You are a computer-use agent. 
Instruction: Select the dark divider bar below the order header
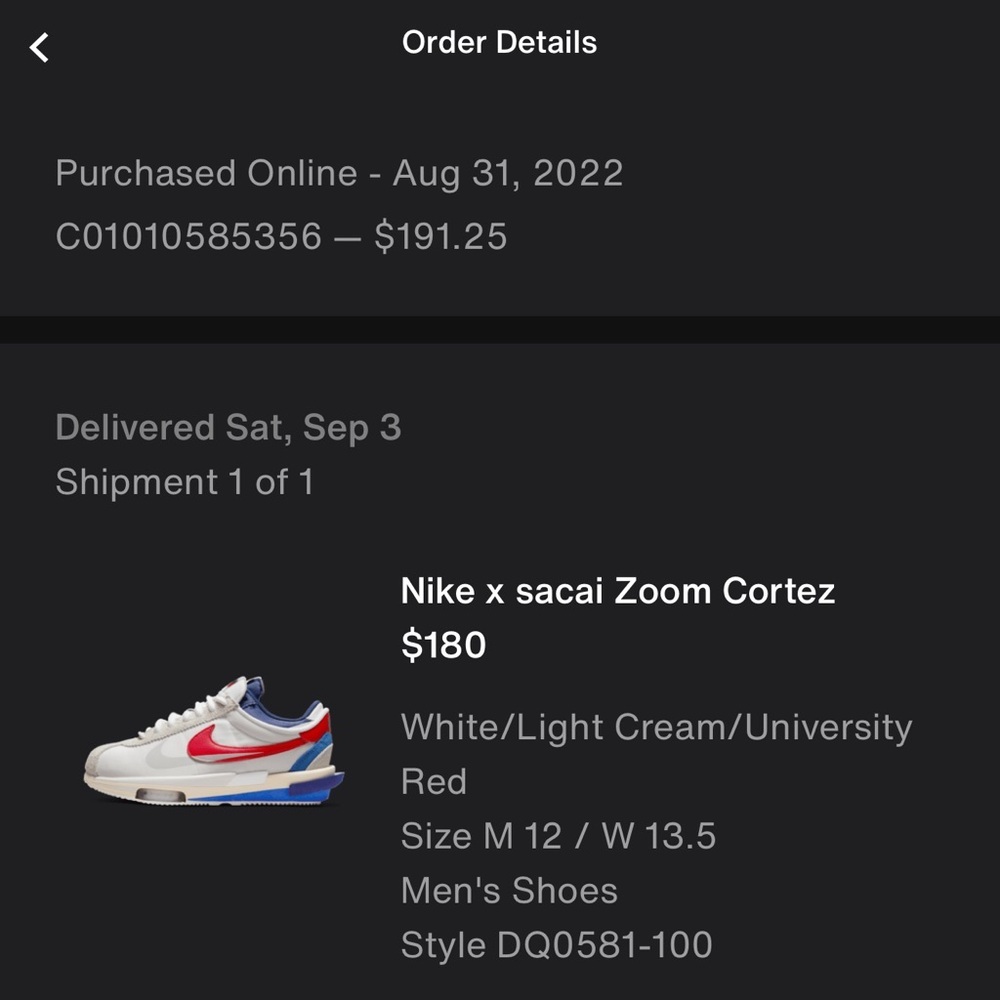point(500,328)
